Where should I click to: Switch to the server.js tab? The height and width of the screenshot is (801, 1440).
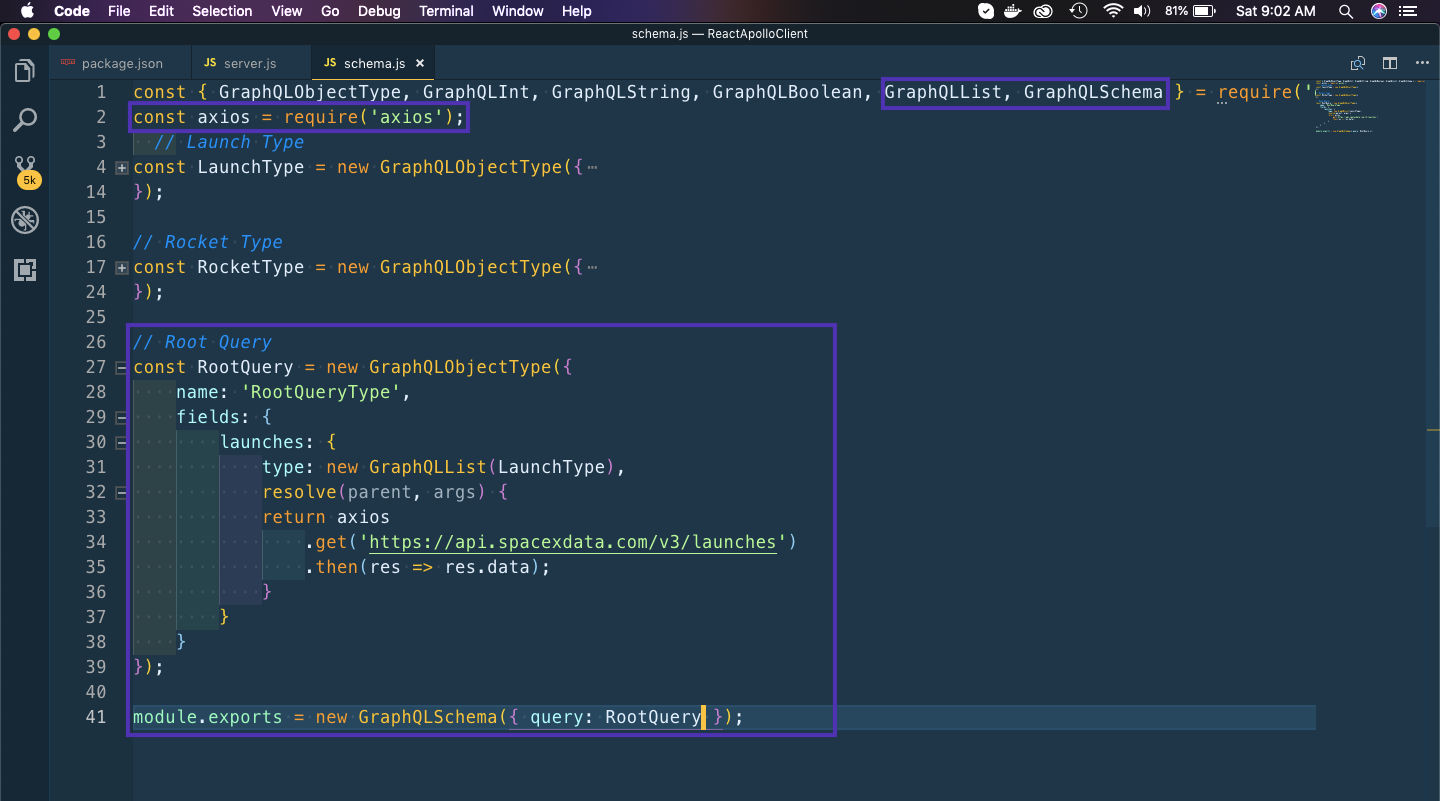(x=249, y=63)
